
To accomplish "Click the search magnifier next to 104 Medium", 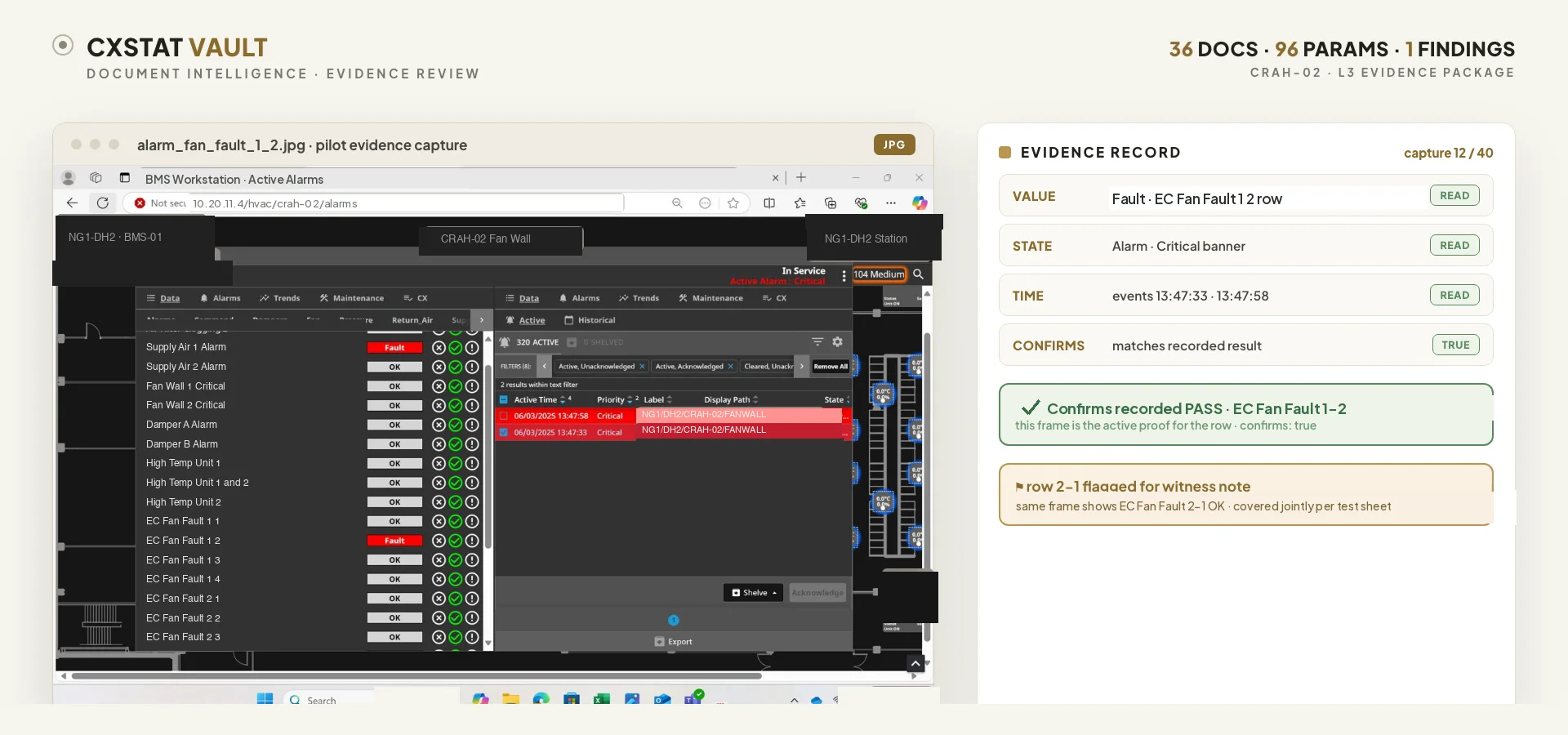I will click(x=918, y=274).
